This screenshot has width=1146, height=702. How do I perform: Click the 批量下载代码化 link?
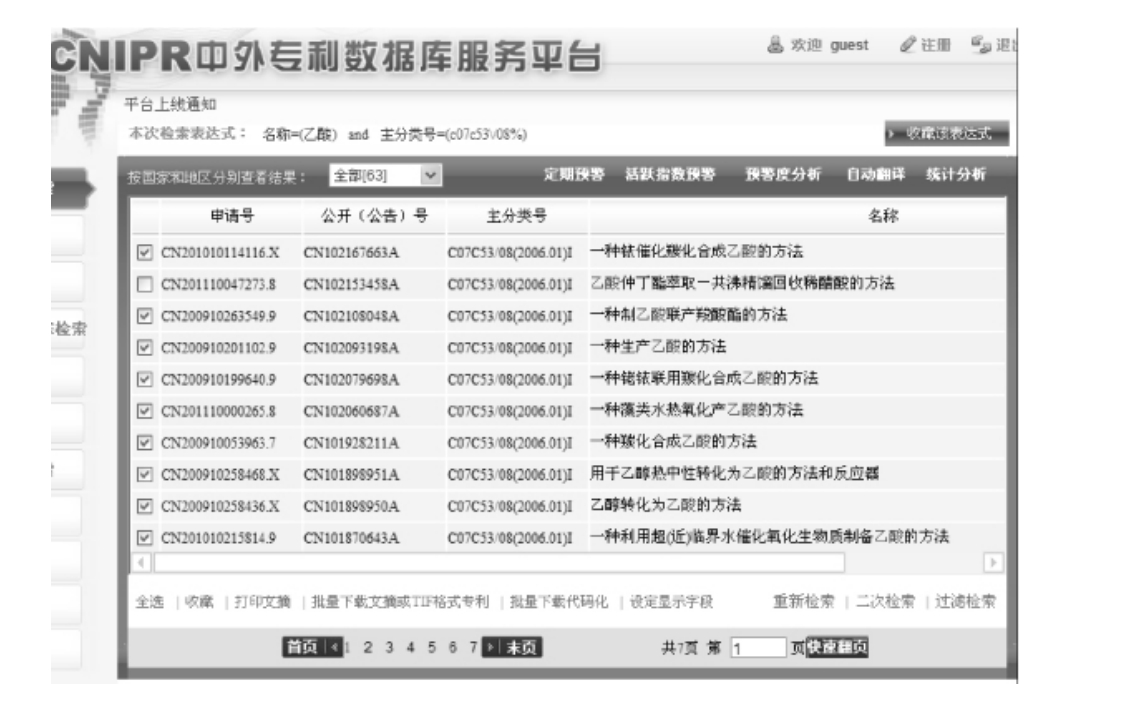pyautogui.click(x=558, y=602)
